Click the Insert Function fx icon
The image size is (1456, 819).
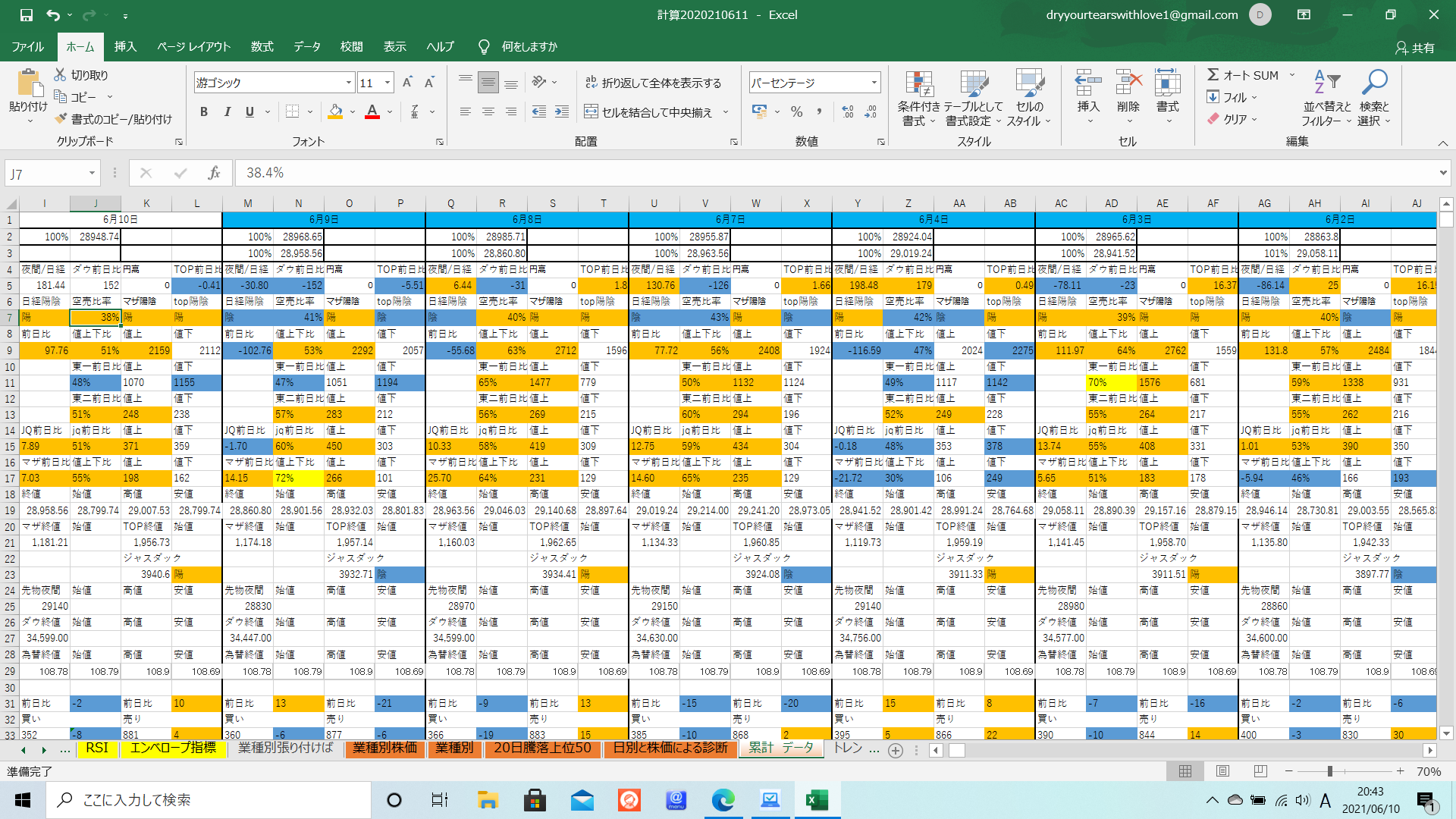point(214,174)
